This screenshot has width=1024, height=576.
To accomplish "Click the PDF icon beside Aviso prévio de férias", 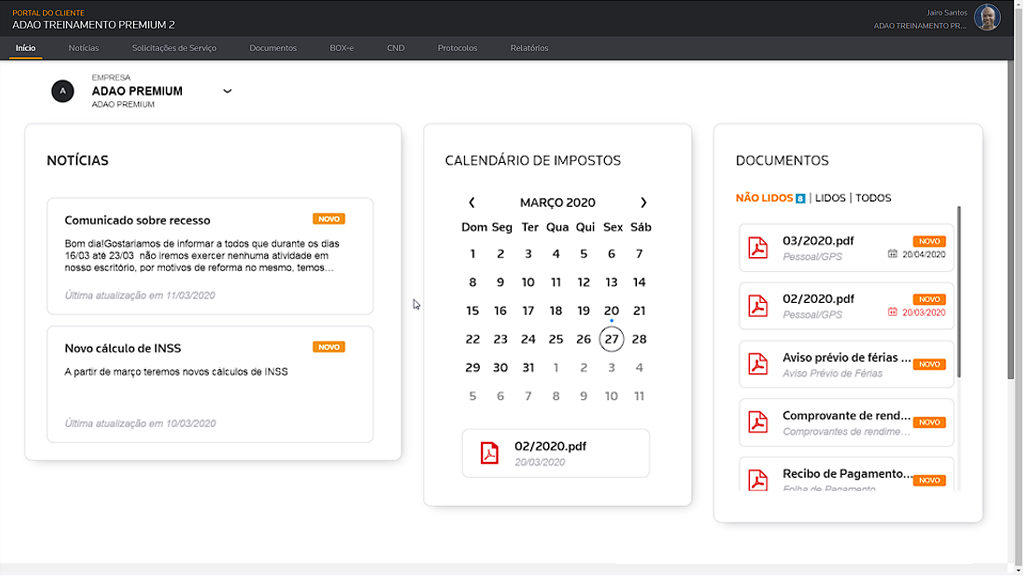I will click(759, 364).
